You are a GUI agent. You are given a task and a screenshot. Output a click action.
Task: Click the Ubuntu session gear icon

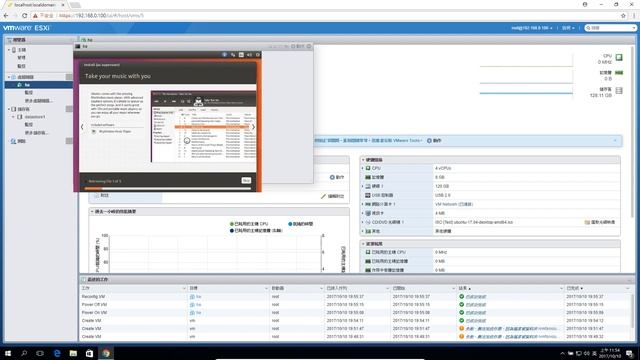[258, 55]
